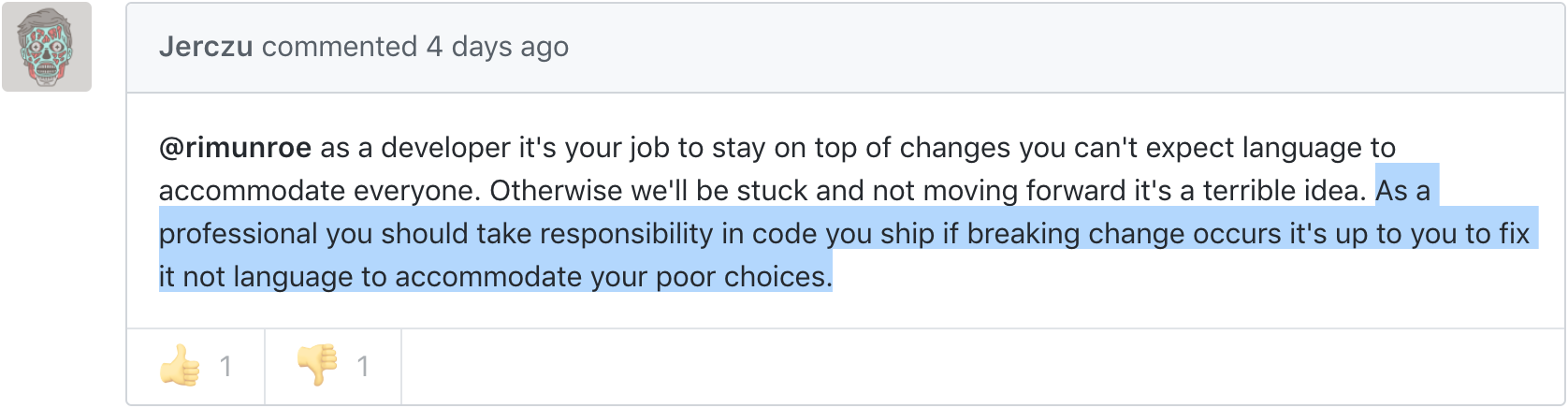1568x408 pixels.
Task: Click the thumbs down reaction count
Action: pyautogui.click(x=363, y=366)
